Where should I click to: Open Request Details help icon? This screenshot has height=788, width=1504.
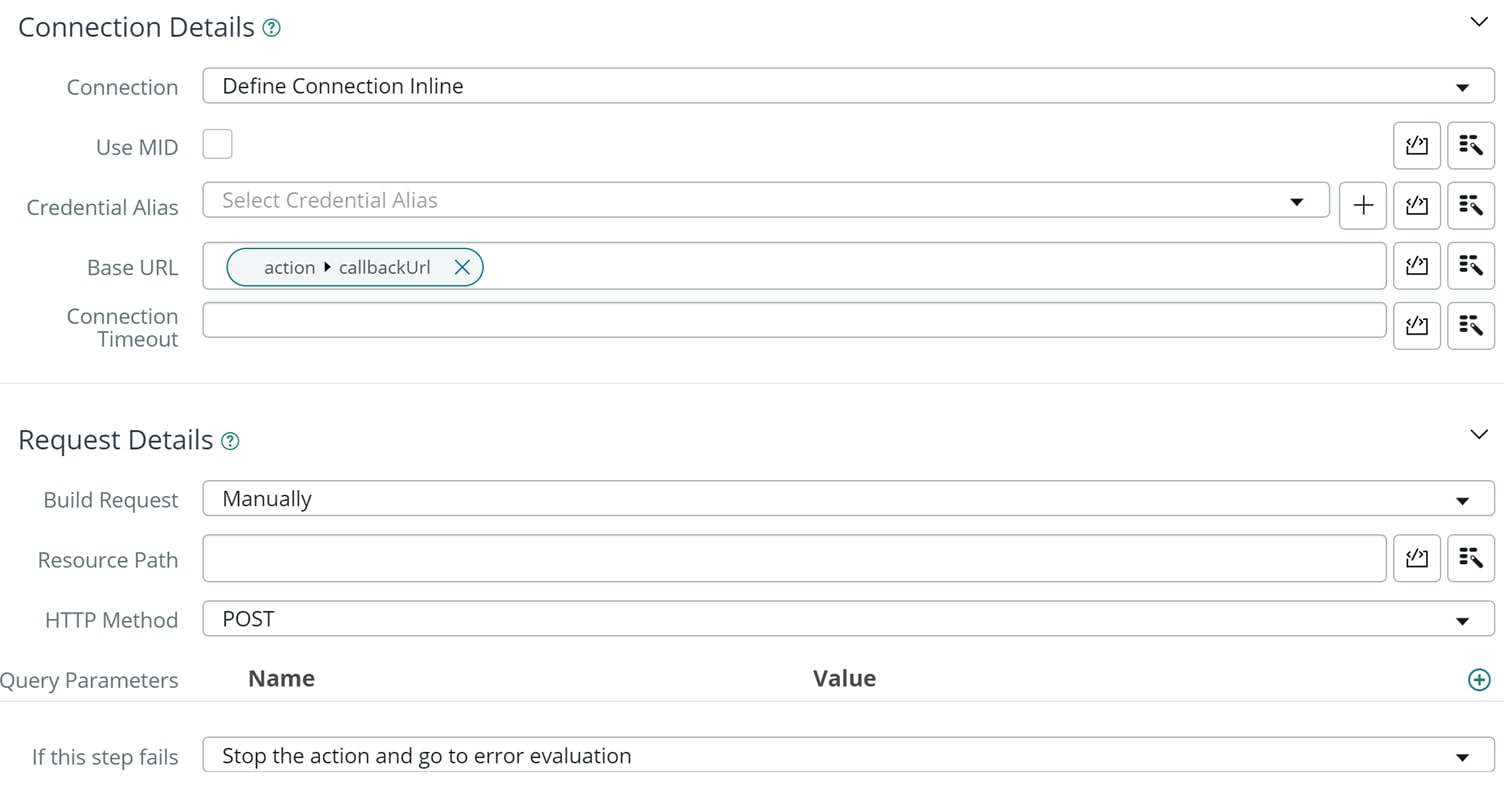(230, 441)
